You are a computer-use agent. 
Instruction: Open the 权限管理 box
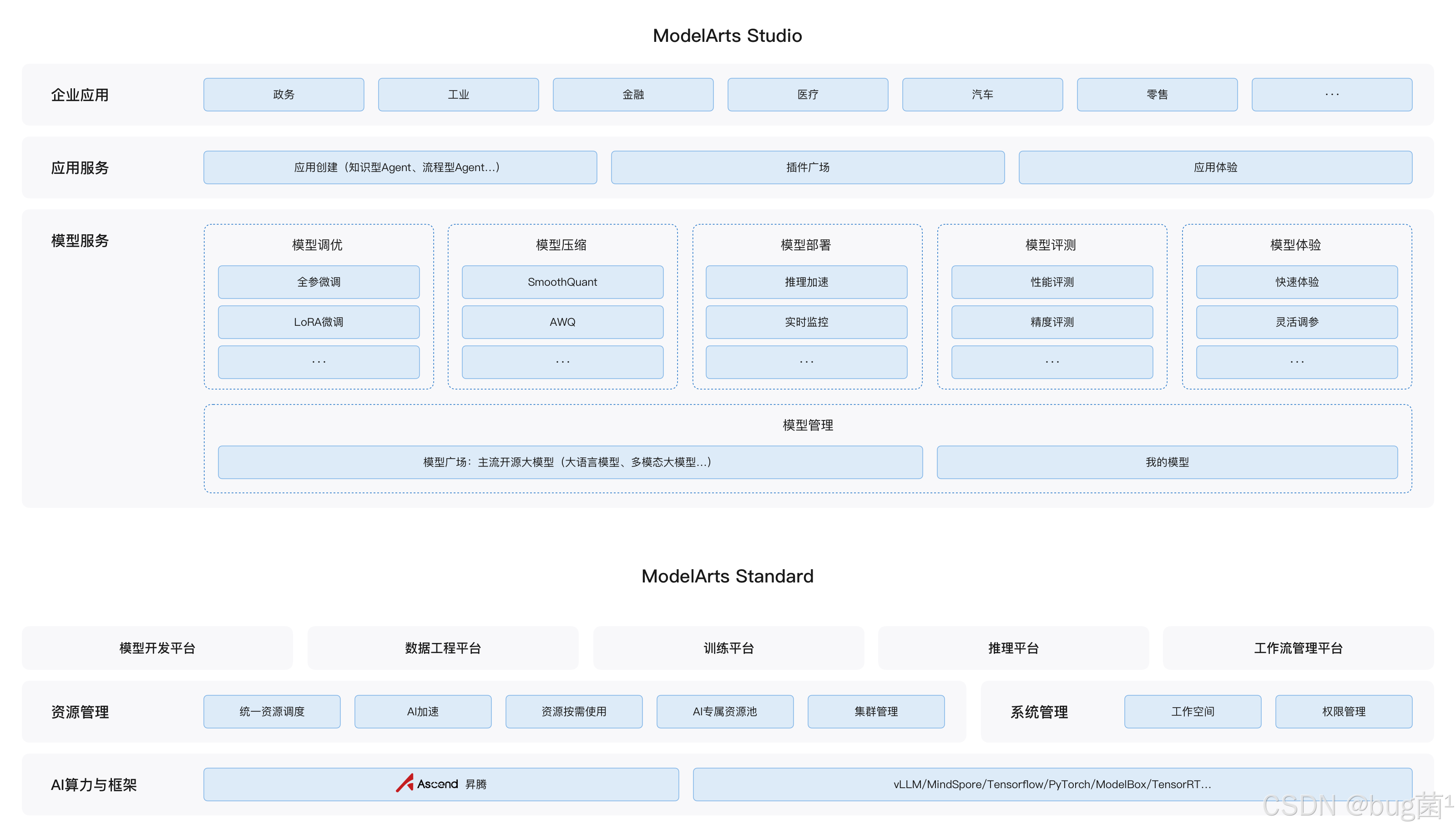pos(1344,711)
